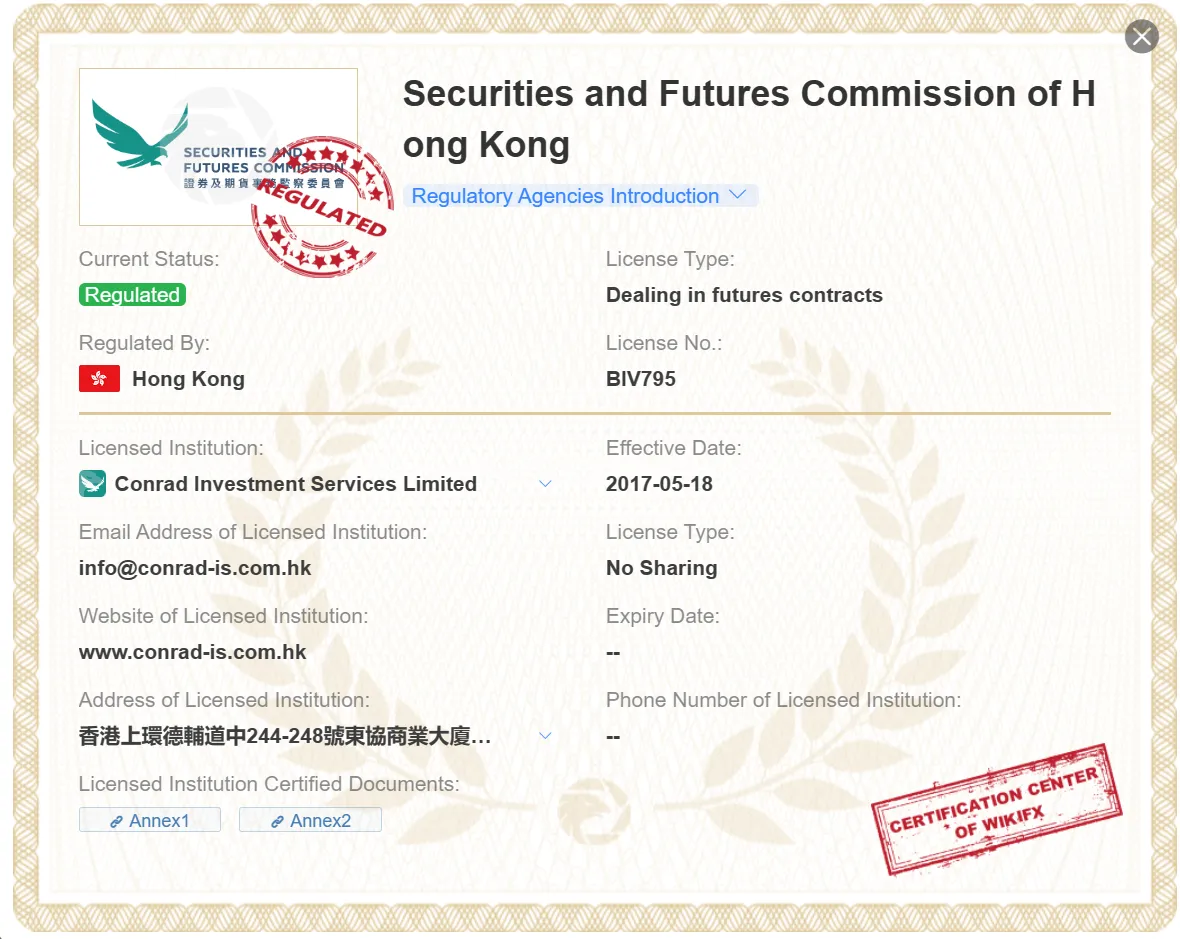Click the website www.conrad-is.com.hk

pyautogui.click(x=193, y=652)
